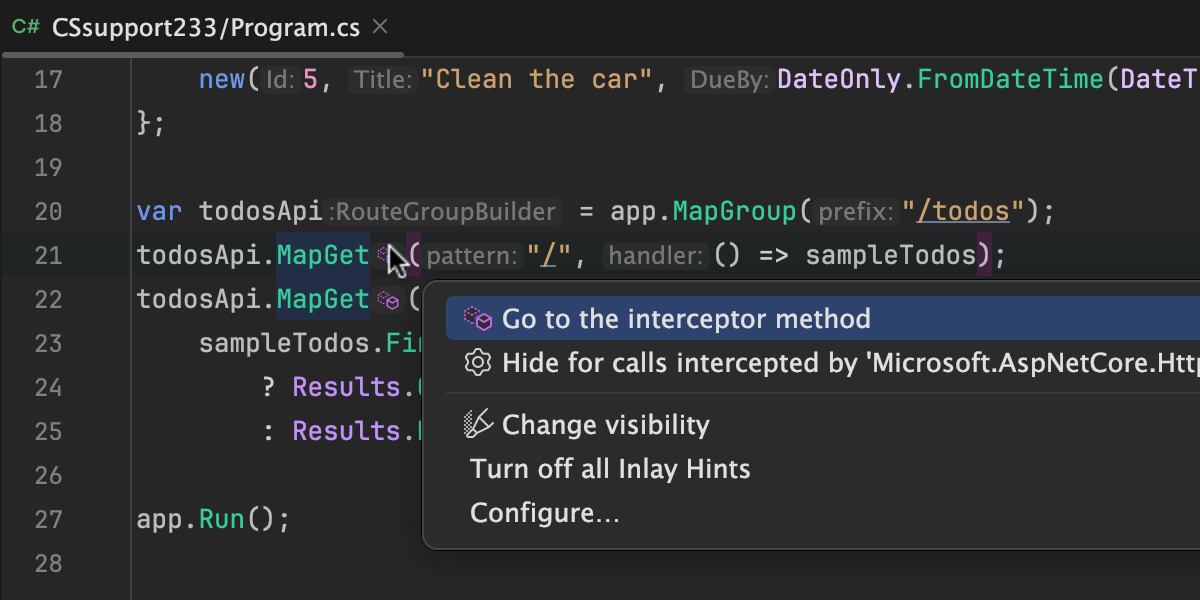Screen dimensions: 1200x600
Task: Click the interceptor icon on line 21
Action: pos(385,256)
